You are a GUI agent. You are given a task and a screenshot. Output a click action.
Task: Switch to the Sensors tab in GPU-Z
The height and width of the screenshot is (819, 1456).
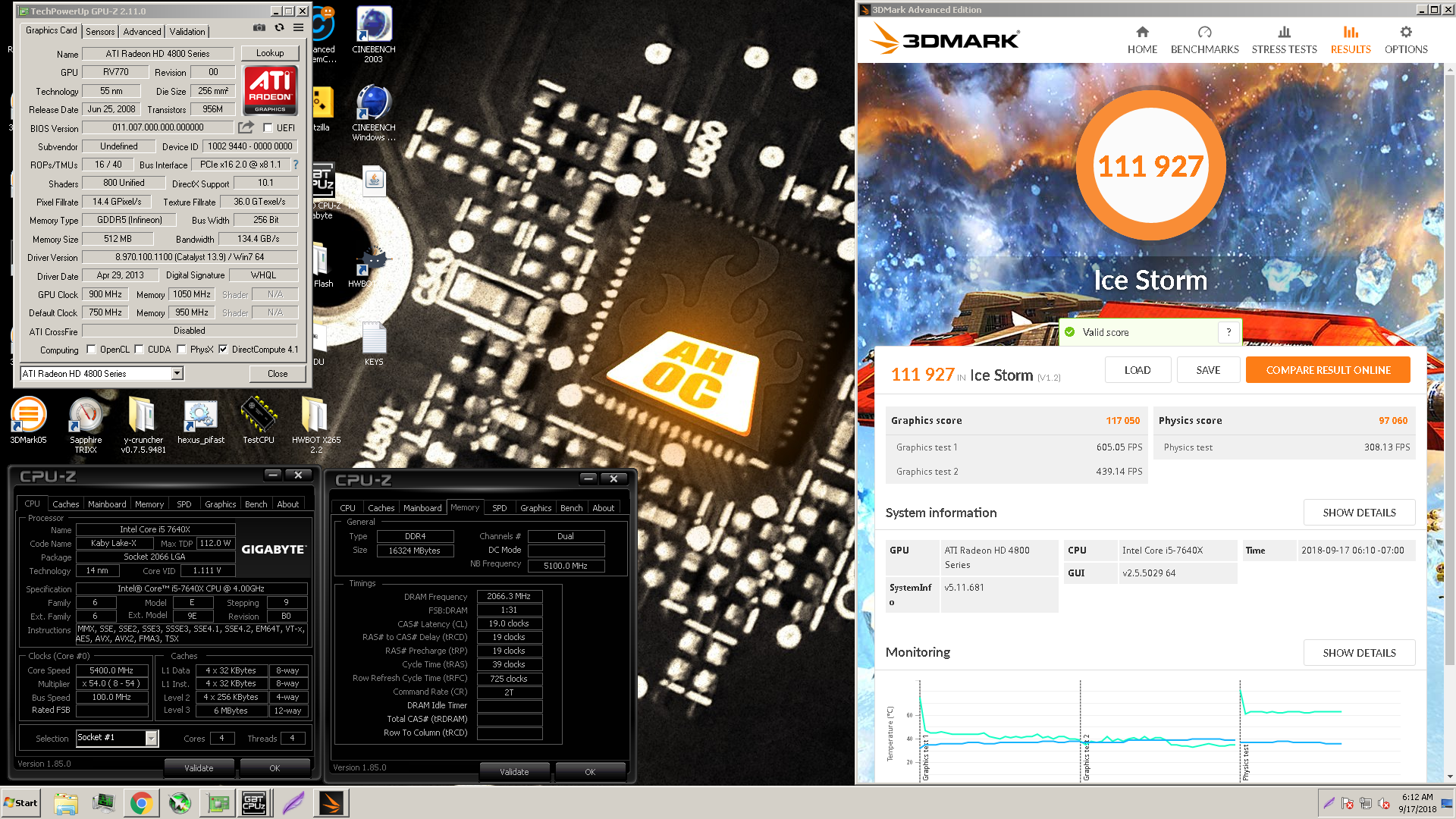pos(100,31)
